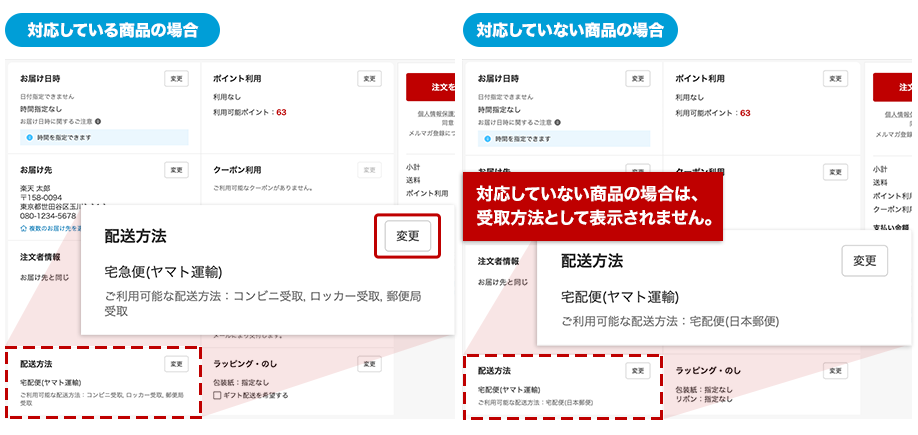918x435 pixels.
Task: Click 時間指定なし in 対応している商品 example
Action: [41, 109]
